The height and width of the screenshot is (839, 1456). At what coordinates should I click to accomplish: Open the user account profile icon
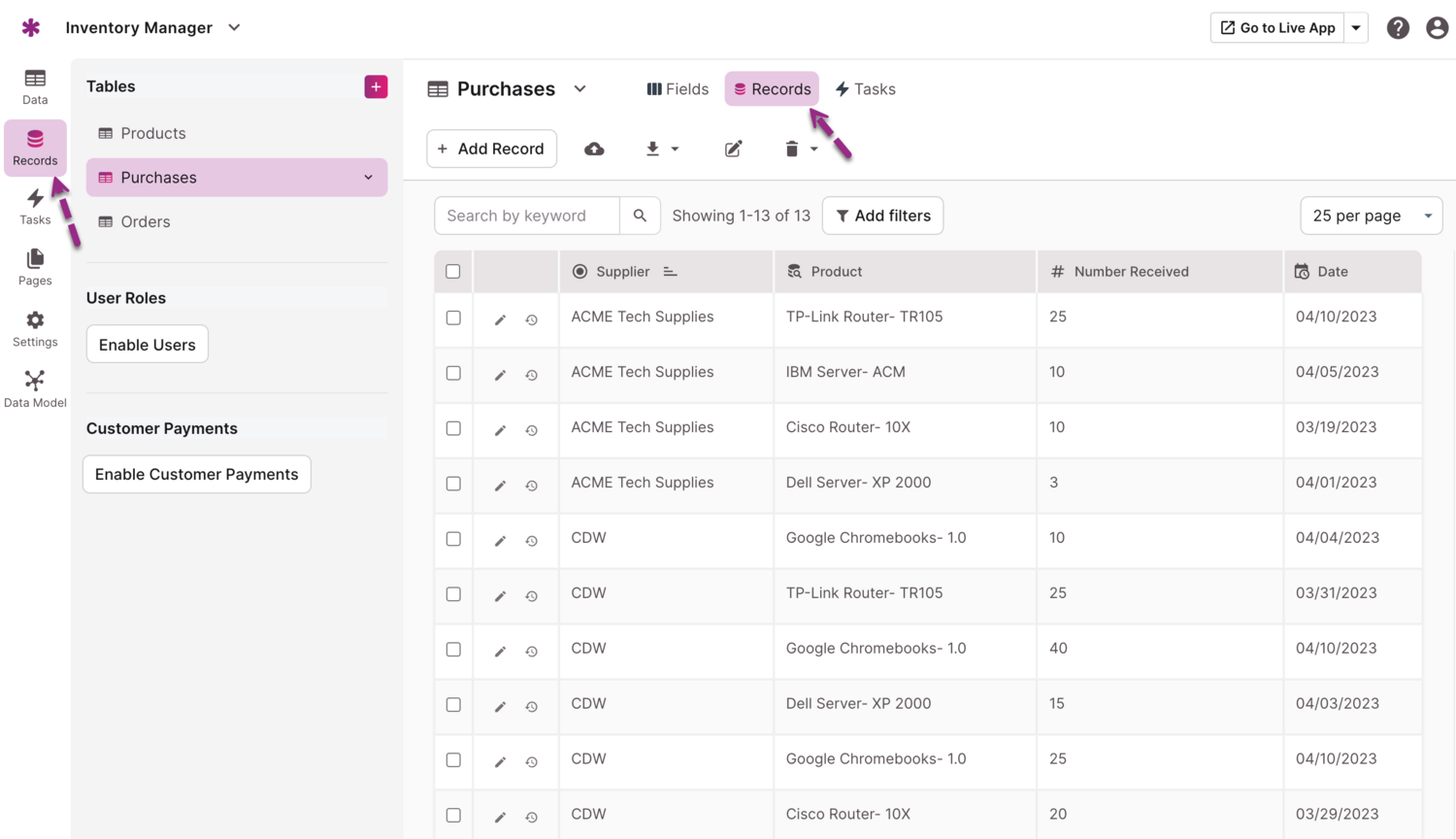1437,28
